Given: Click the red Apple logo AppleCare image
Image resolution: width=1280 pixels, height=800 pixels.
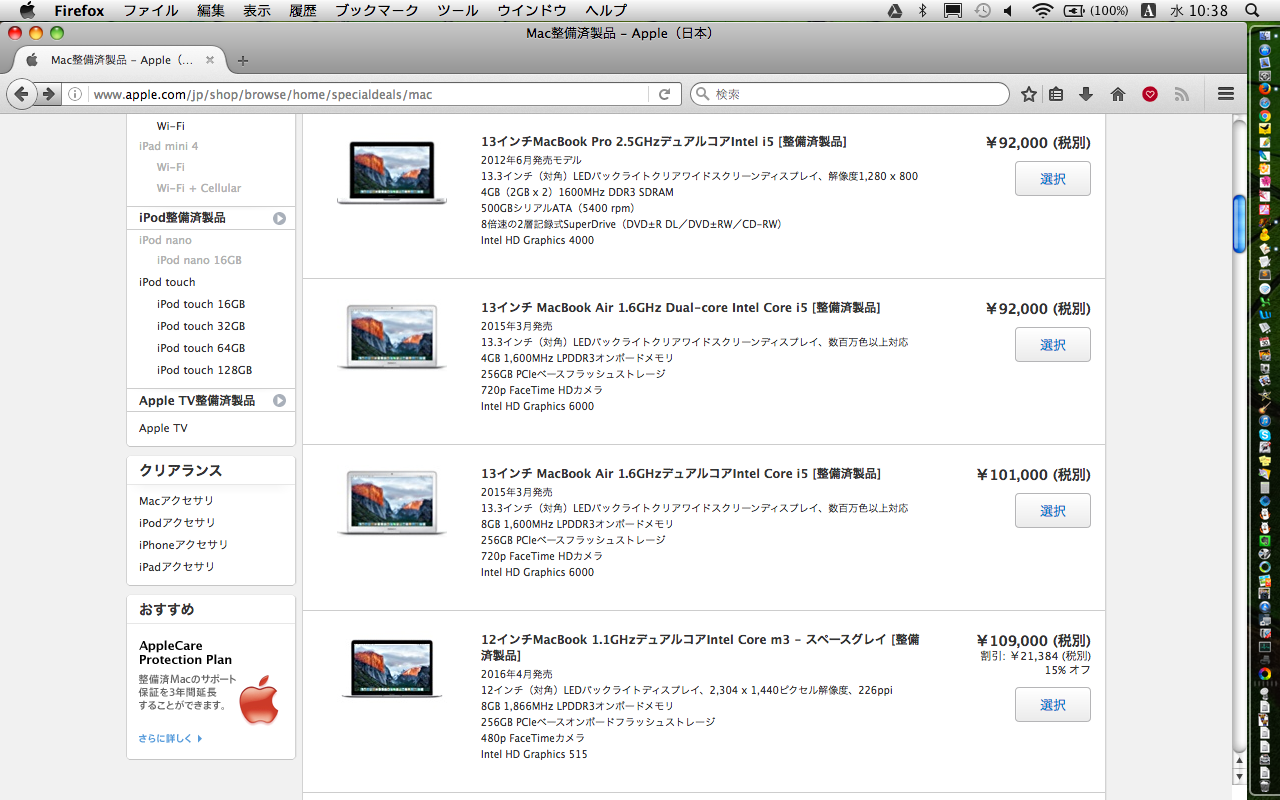Looking at the screenshot, I should click(259, 700).
